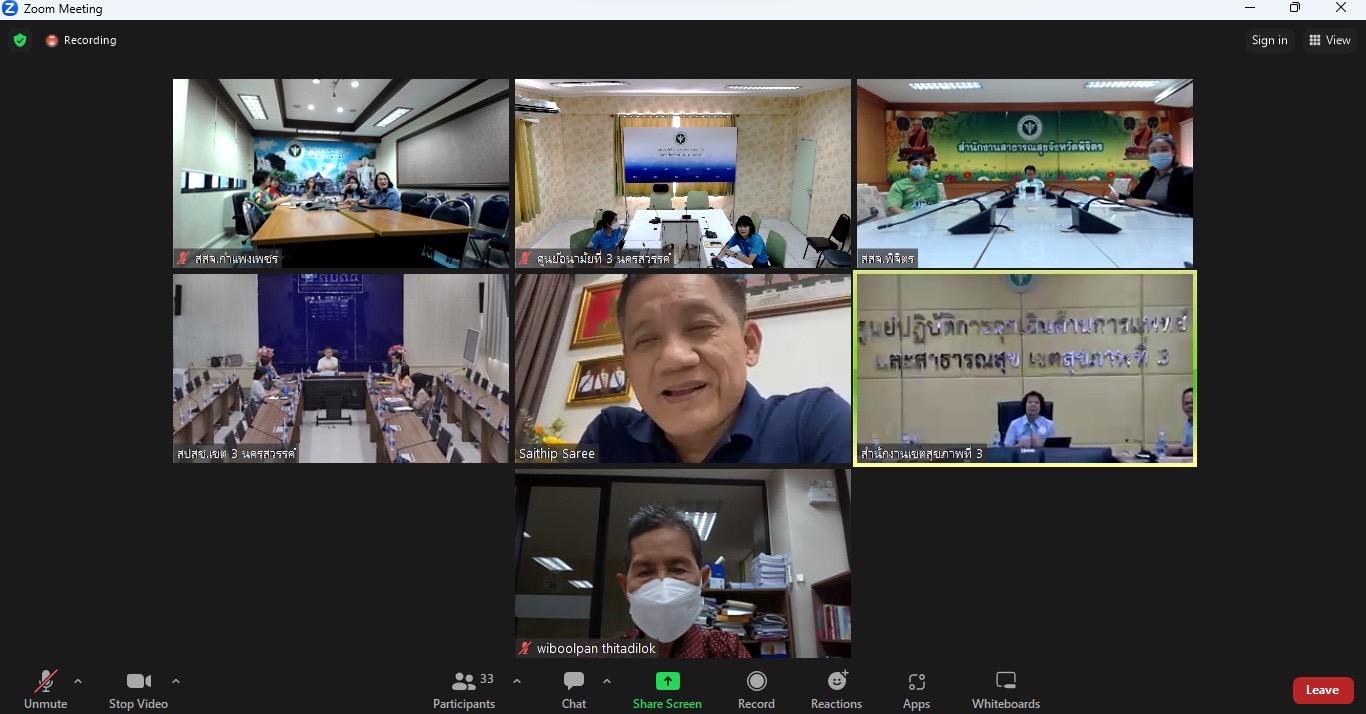Click muted mic icon on ศูนย์อนามัยที่ 3

[x=525, y=258]
